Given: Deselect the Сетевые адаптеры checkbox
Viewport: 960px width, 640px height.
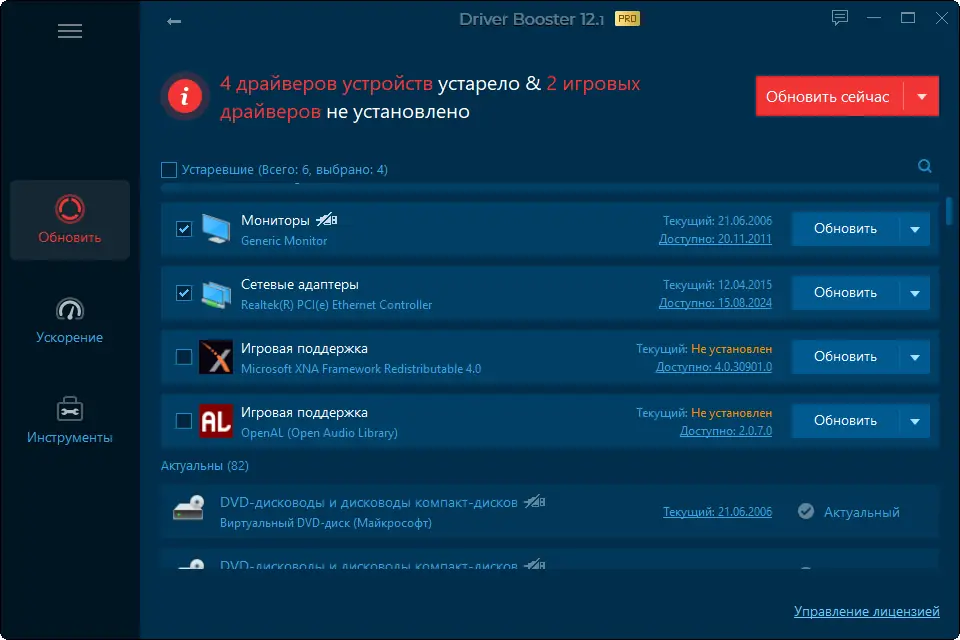Looking at the screenshot, I should click(183, 293).
